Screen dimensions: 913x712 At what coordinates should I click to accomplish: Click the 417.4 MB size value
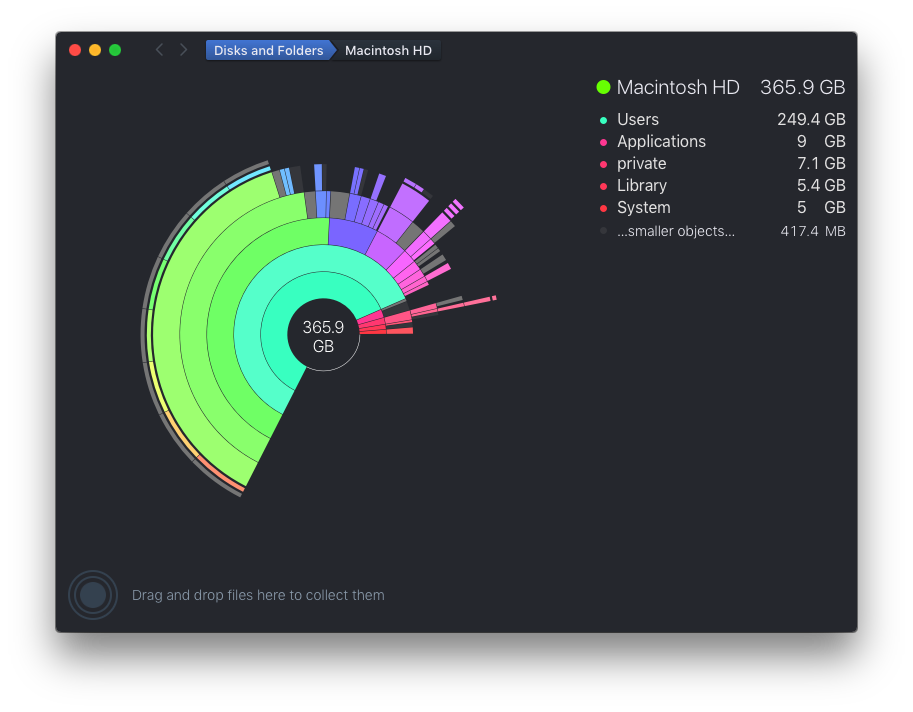pos(813,231)
